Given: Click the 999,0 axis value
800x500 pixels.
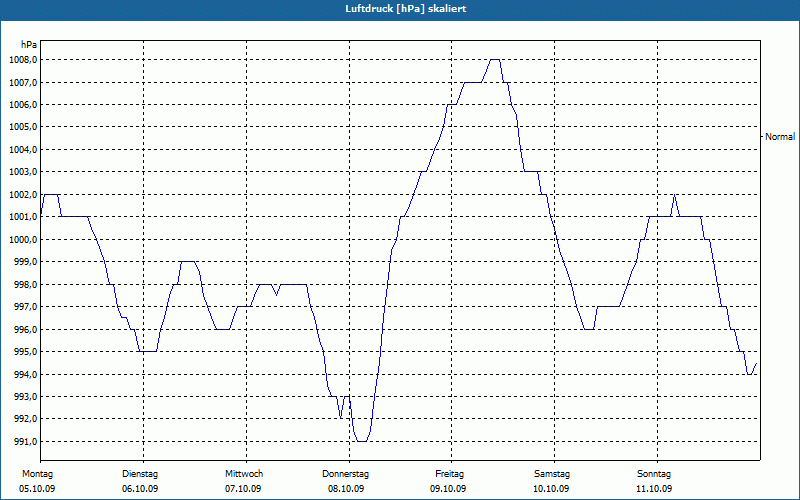Looking at the screenshot, I should pyautogui.click(x=25, y=262).
